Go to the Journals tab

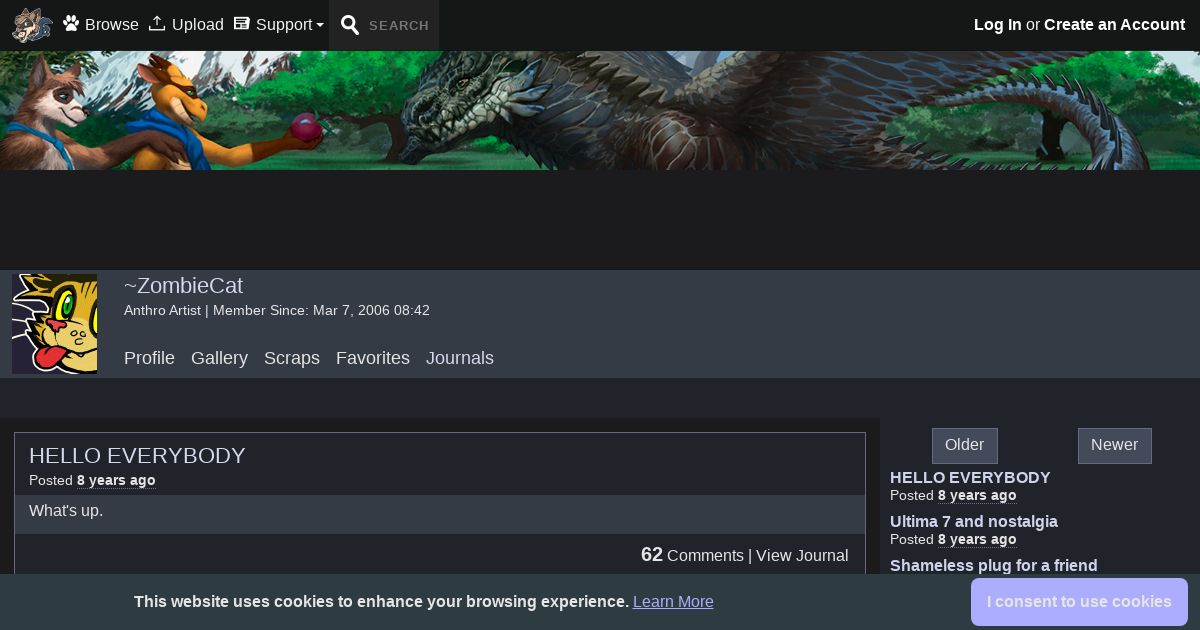pyautogui.click(x=460, y=358)
